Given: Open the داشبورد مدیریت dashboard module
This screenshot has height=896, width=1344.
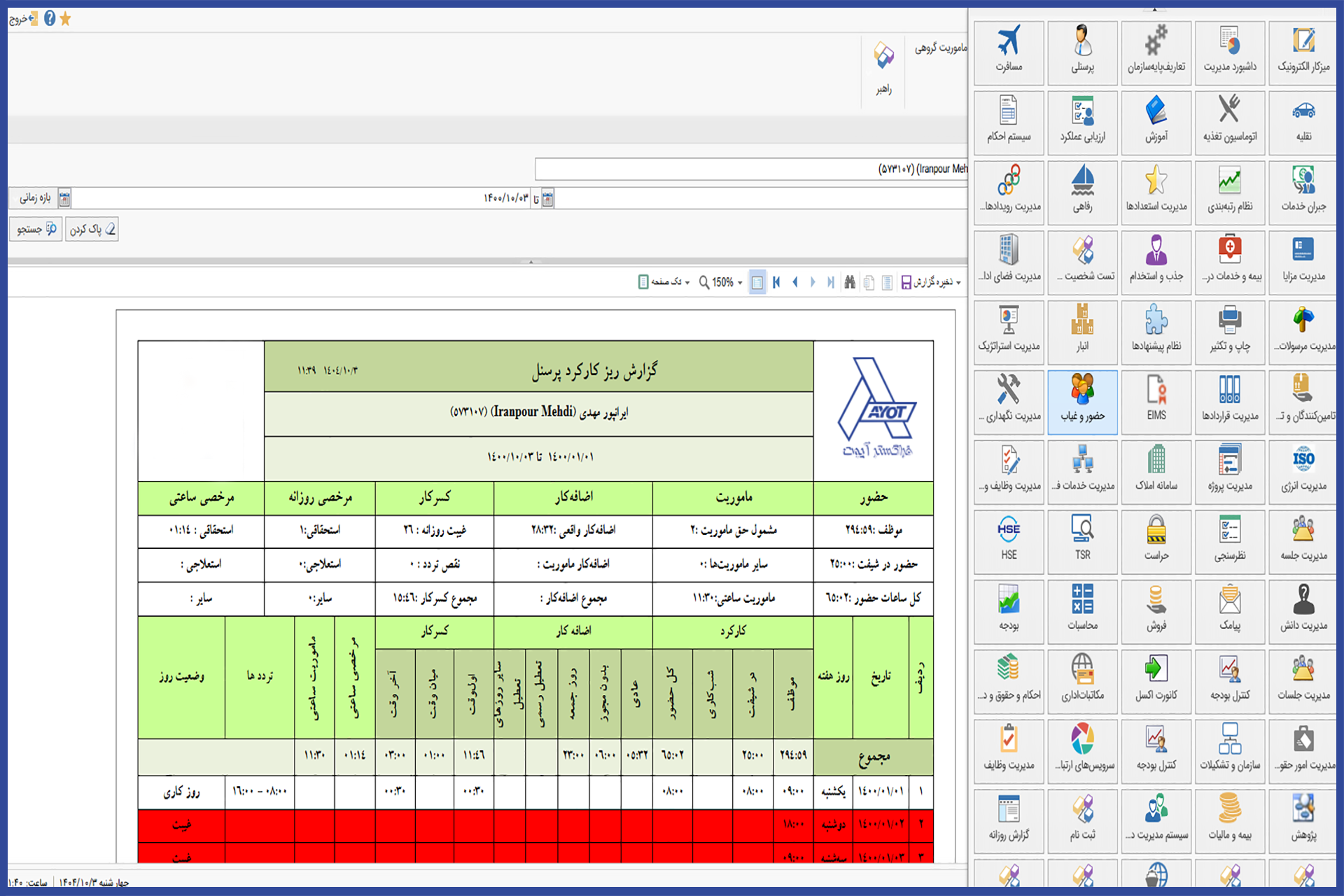Looking at the screenshot, I should point(1230,52).
